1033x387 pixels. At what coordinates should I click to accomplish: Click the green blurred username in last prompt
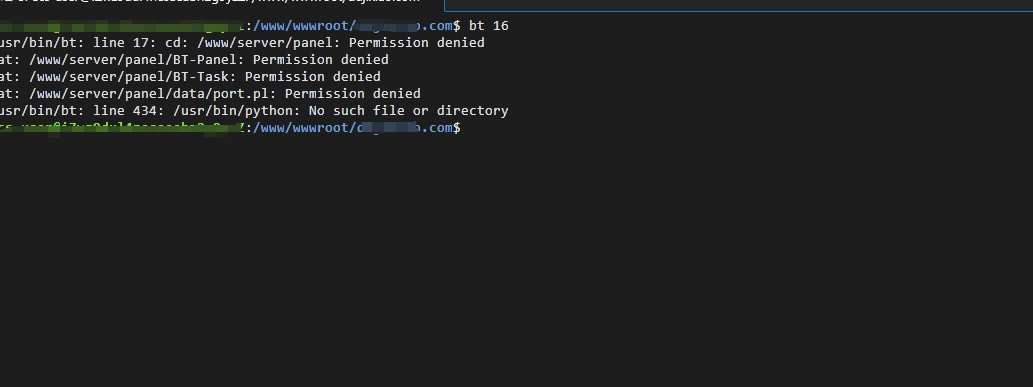(120, 128)
